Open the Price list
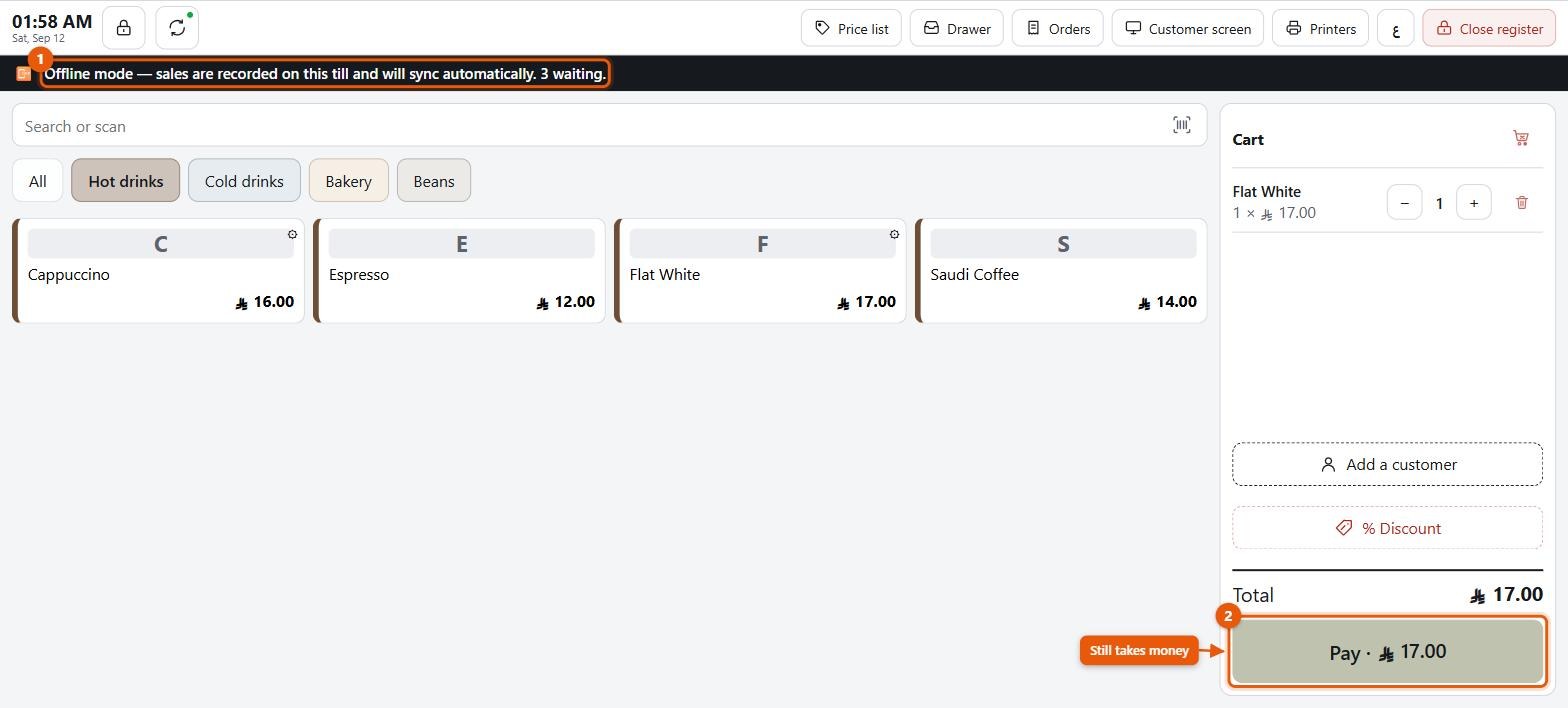The height and width of the screenshot is (708, 1568). (x=851, y=28)
